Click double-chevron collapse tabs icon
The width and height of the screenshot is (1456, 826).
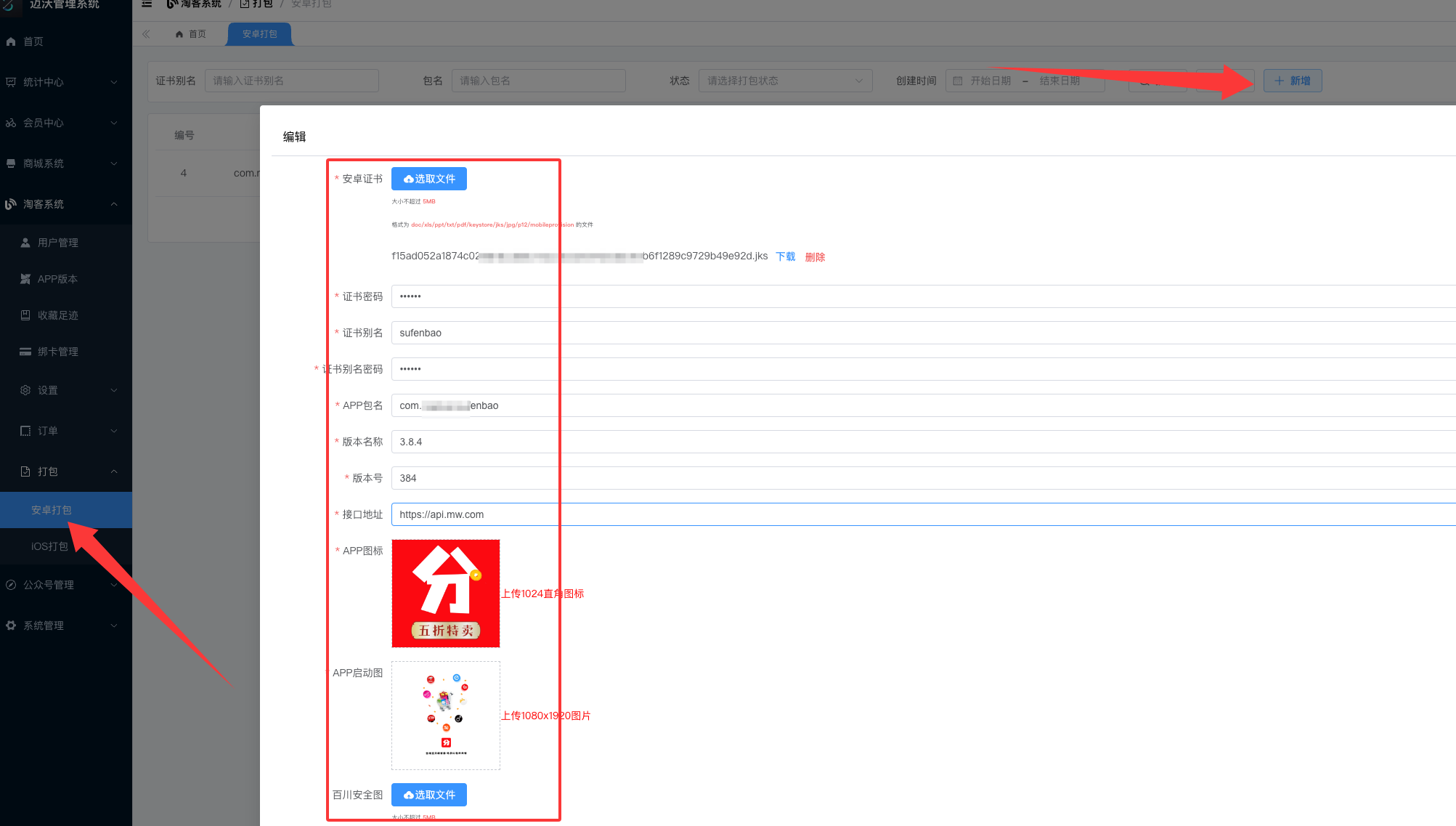[146, 34]
